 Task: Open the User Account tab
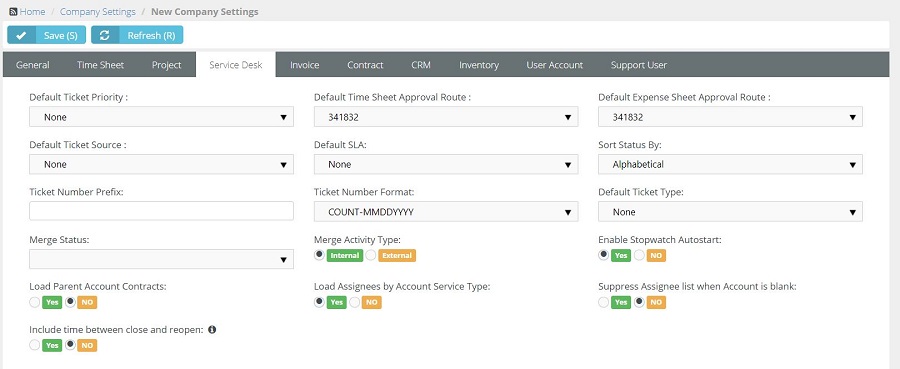click(554, 65)
